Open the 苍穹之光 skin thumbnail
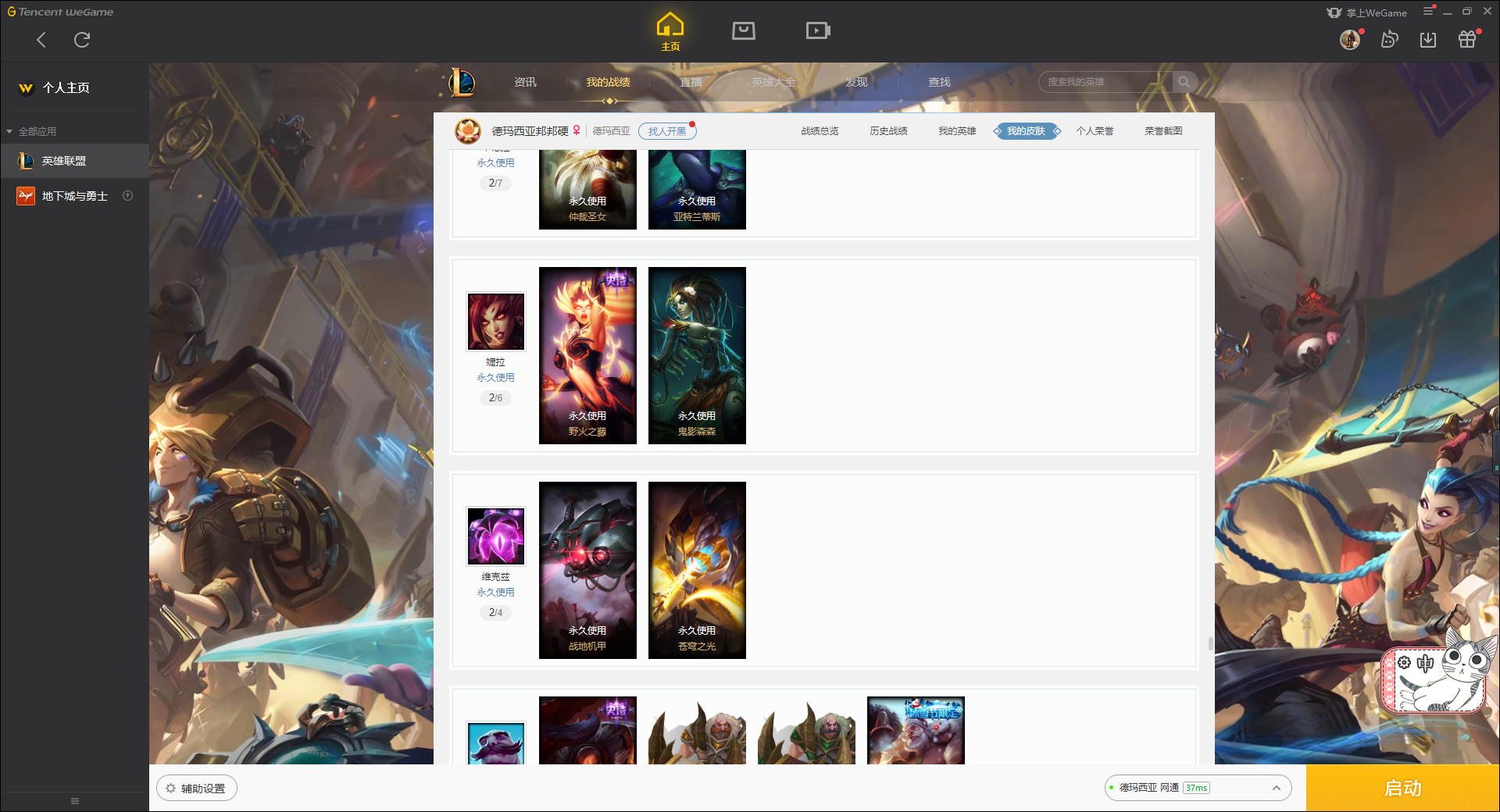 [x=697, y=570]
